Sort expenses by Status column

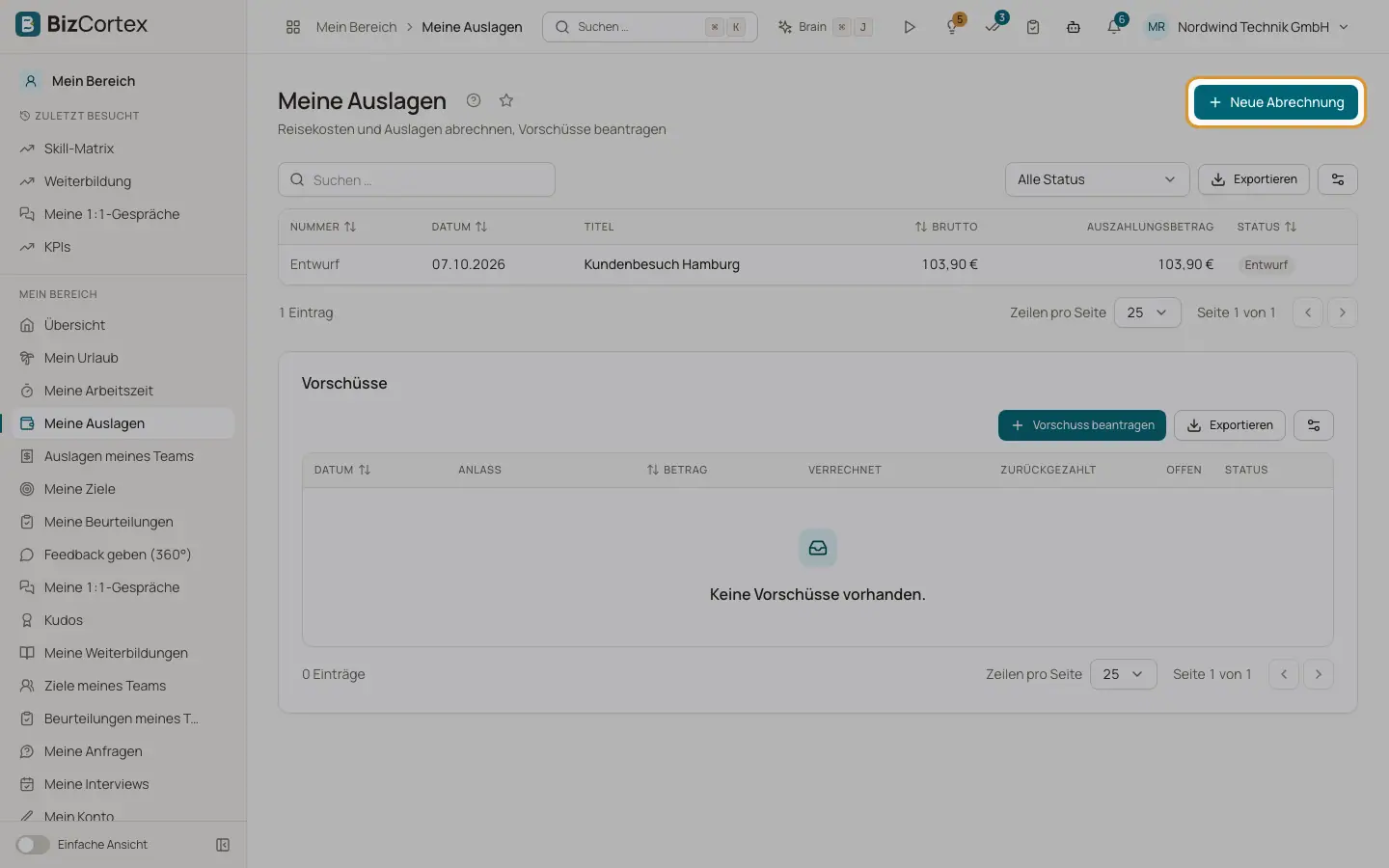coord(1267,227)
